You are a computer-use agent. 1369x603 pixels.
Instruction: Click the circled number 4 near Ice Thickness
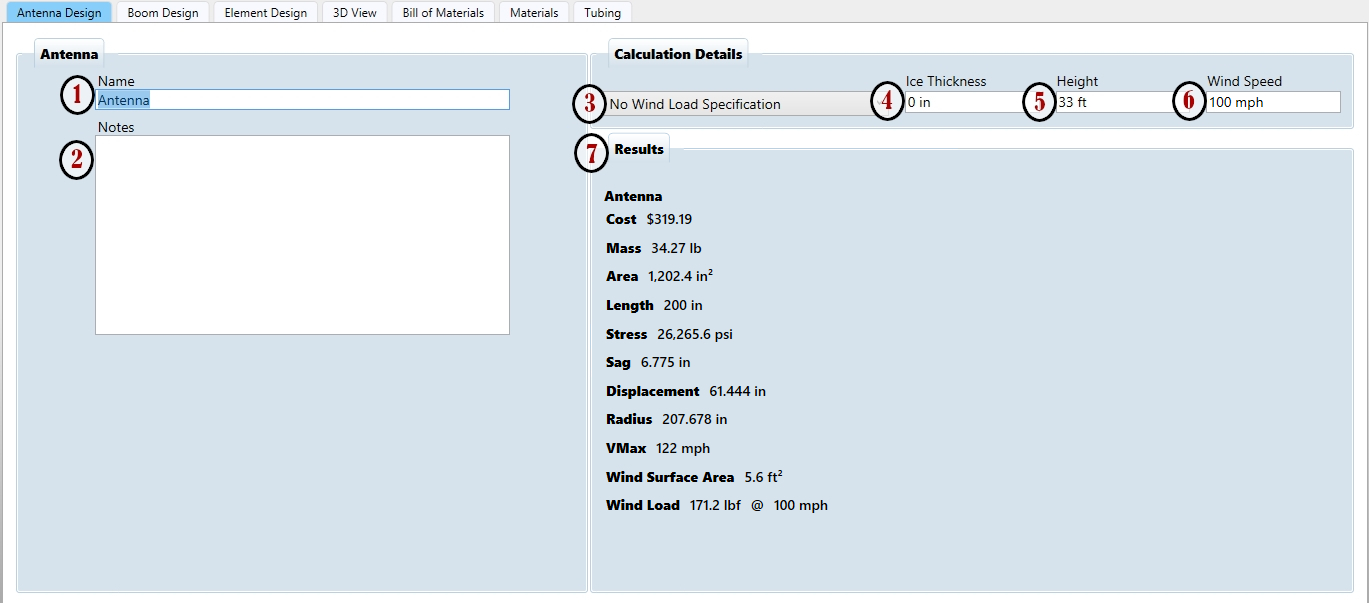pyautogui.click(x=887, y=102)
